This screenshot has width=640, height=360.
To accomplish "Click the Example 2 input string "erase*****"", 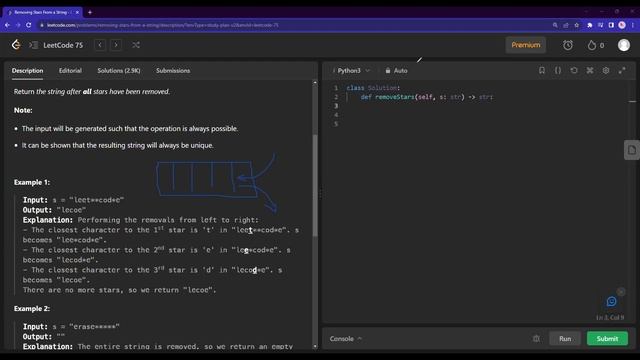I will click(94, 327).
